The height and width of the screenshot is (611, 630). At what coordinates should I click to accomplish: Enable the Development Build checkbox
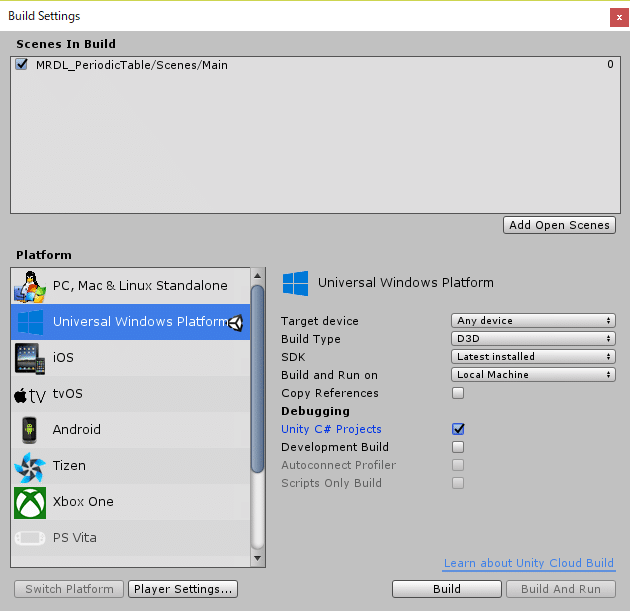[x=458, y=447]
